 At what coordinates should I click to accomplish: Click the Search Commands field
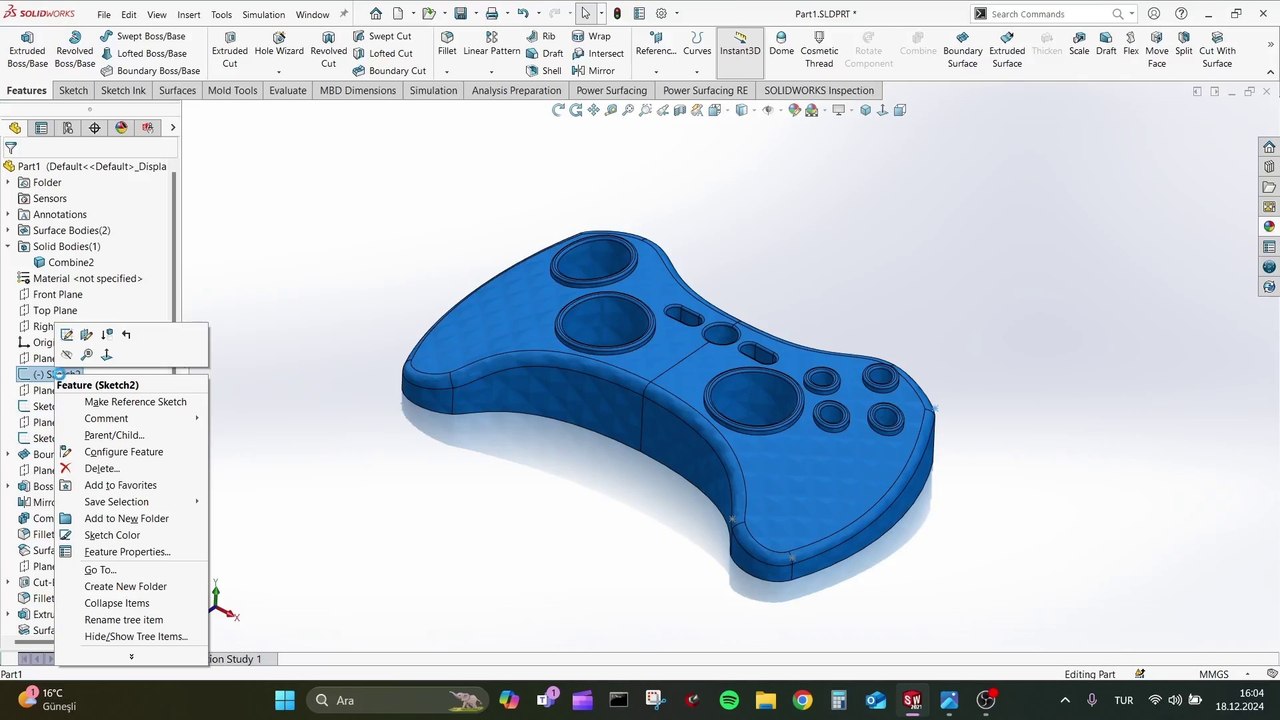pyautogui.click(x=1052, y=14)
